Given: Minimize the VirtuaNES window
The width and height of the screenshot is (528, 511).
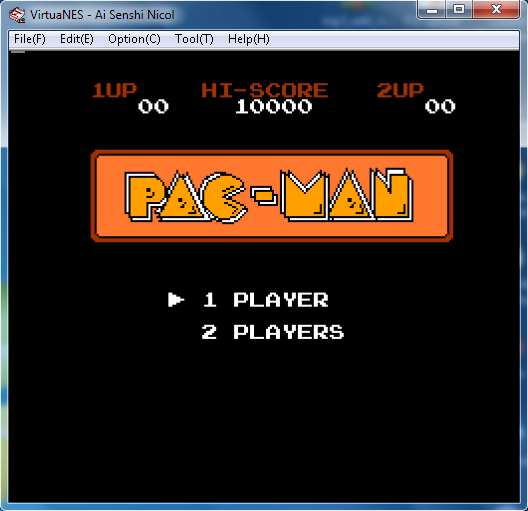Looking at the screenshot, I should 432,9.
